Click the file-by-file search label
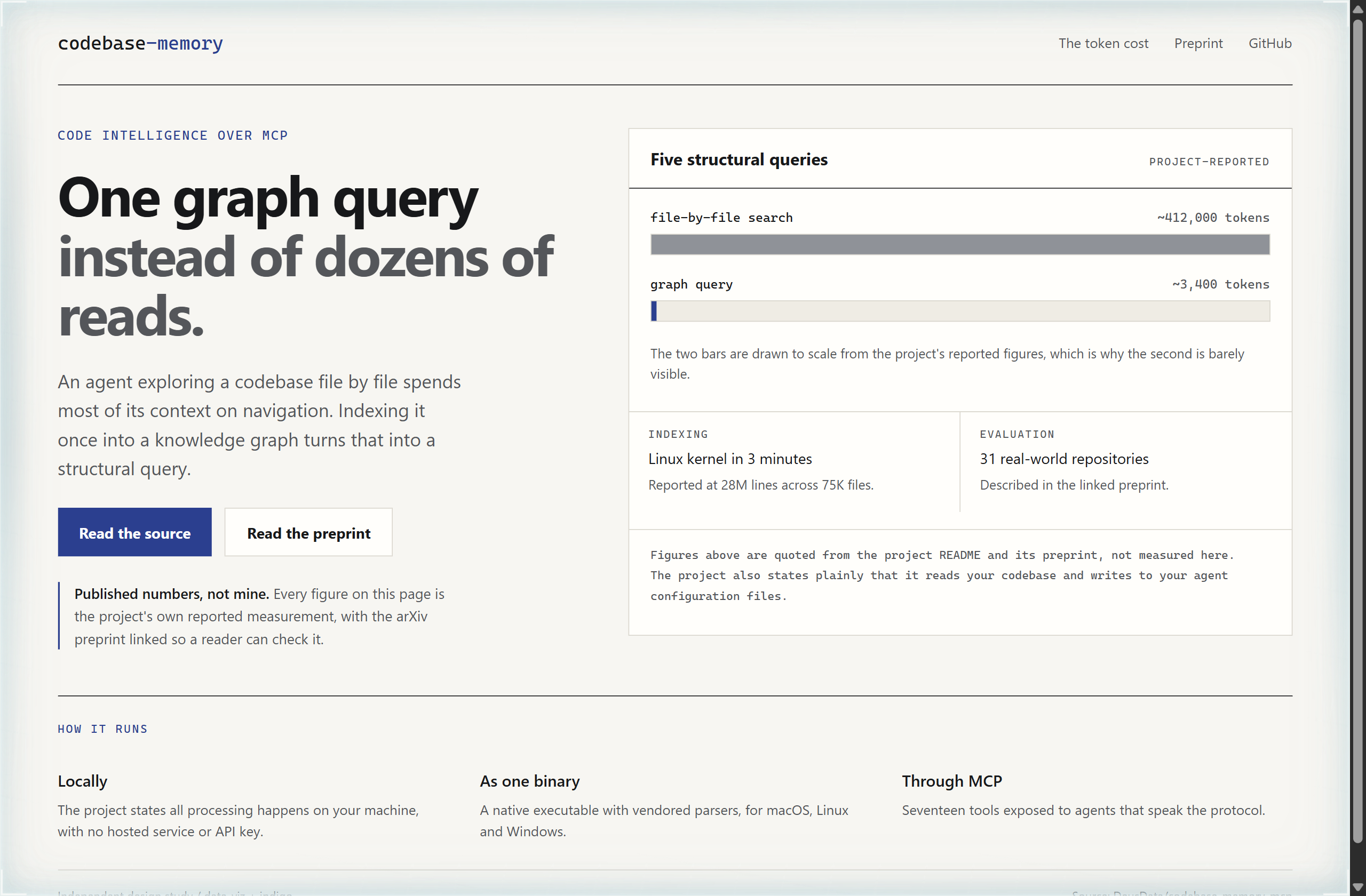 point(721,218)
